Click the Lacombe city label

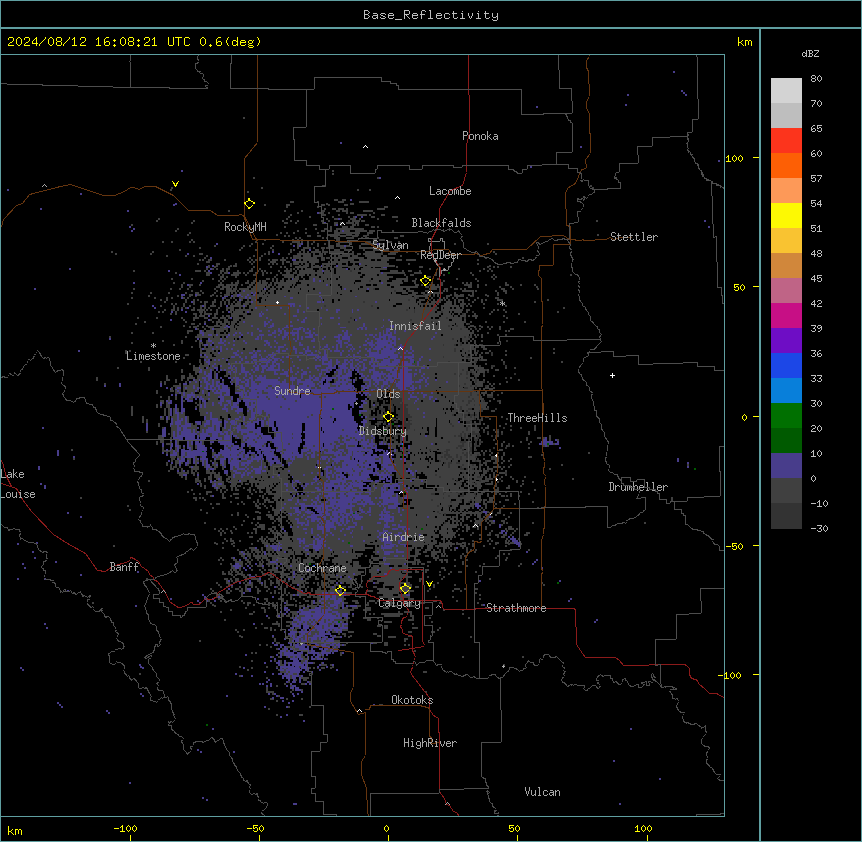pyautogui.click(x=450, y=191)
